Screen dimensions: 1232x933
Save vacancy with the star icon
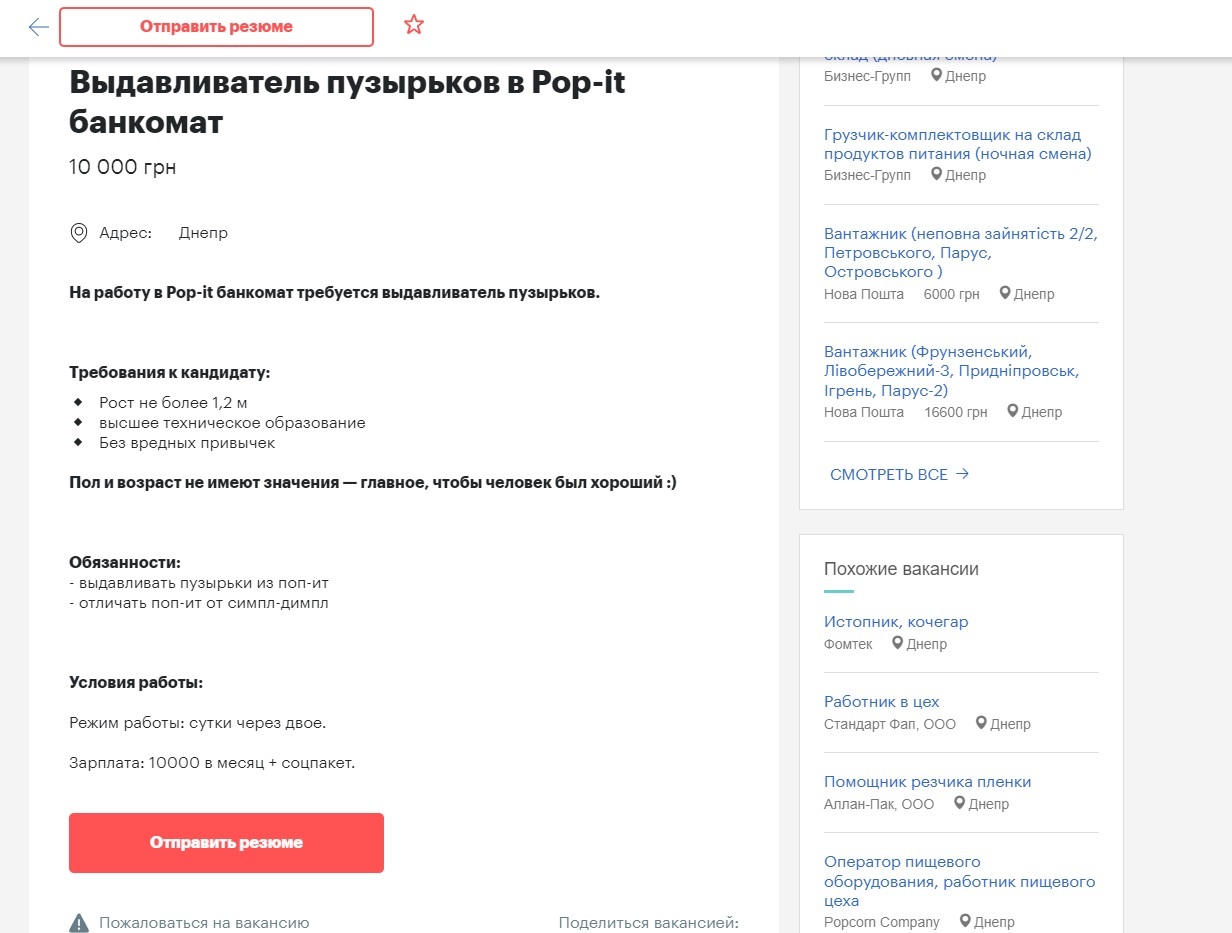pos(414,26)
